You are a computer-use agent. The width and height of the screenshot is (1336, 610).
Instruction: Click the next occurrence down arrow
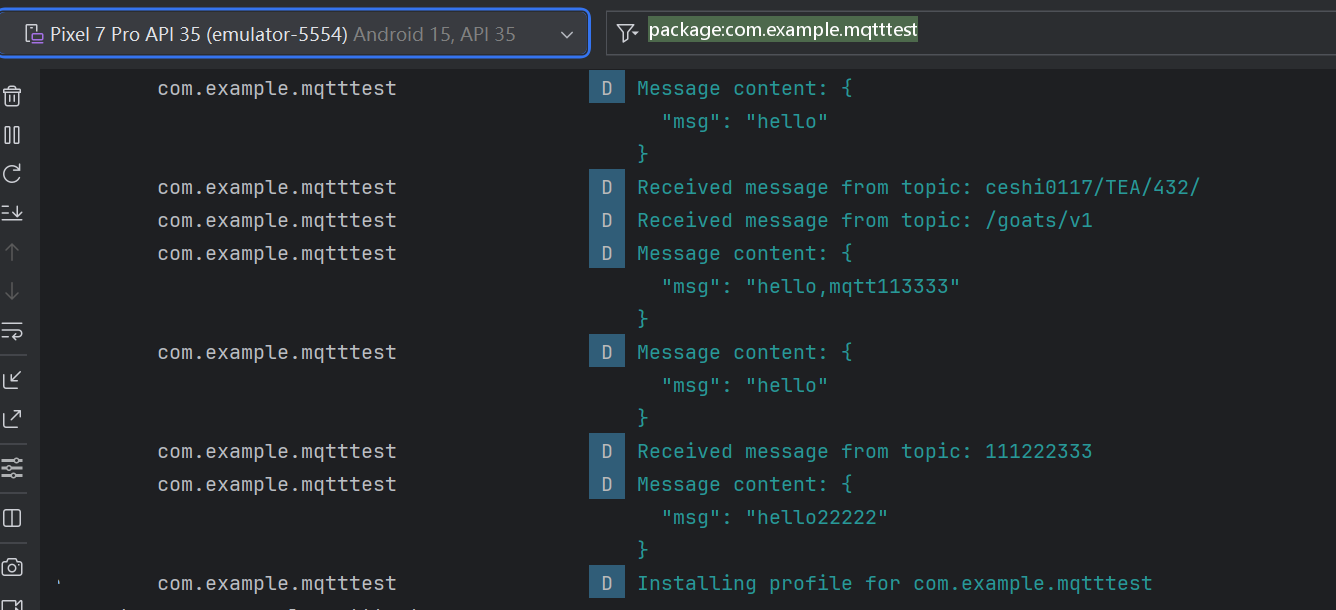click(12, 291)
